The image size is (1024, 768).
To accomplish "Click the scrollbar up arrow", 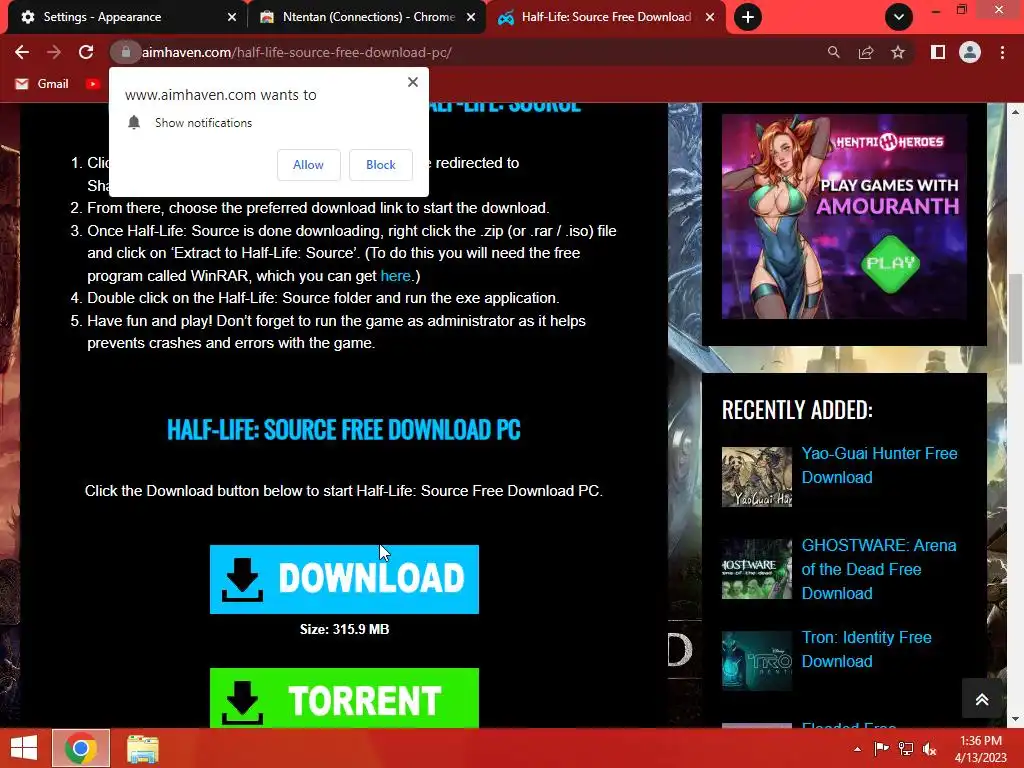I will (x=1015, y=112).
